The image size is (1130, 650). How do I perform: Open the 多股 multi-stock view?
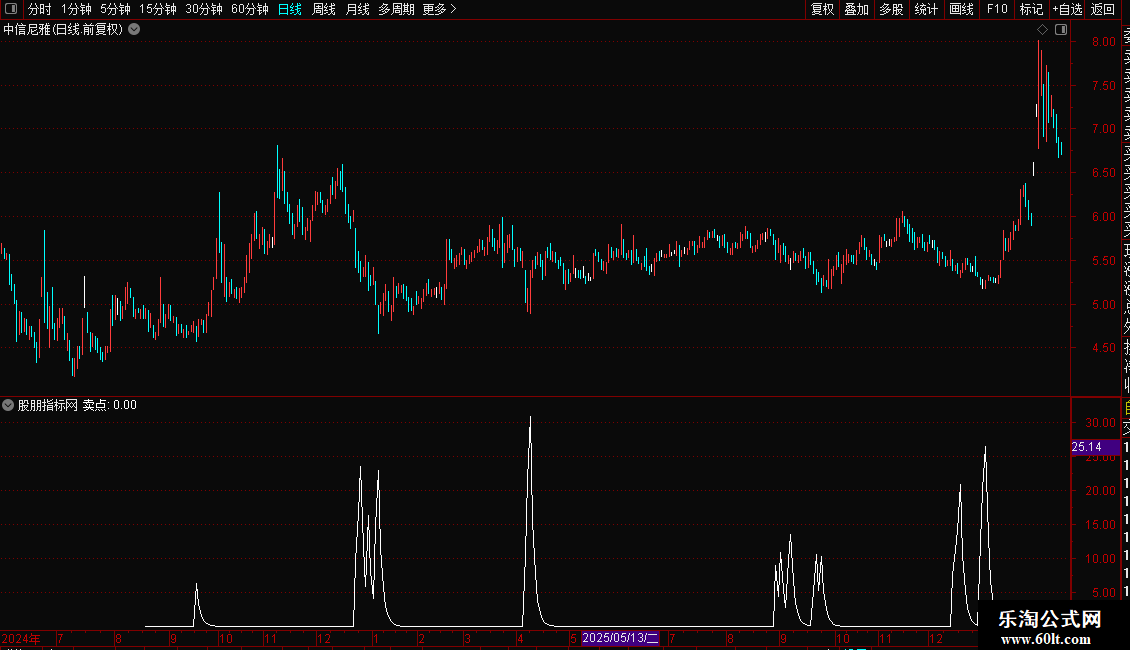pyautogui.click(x=891, y=9)
